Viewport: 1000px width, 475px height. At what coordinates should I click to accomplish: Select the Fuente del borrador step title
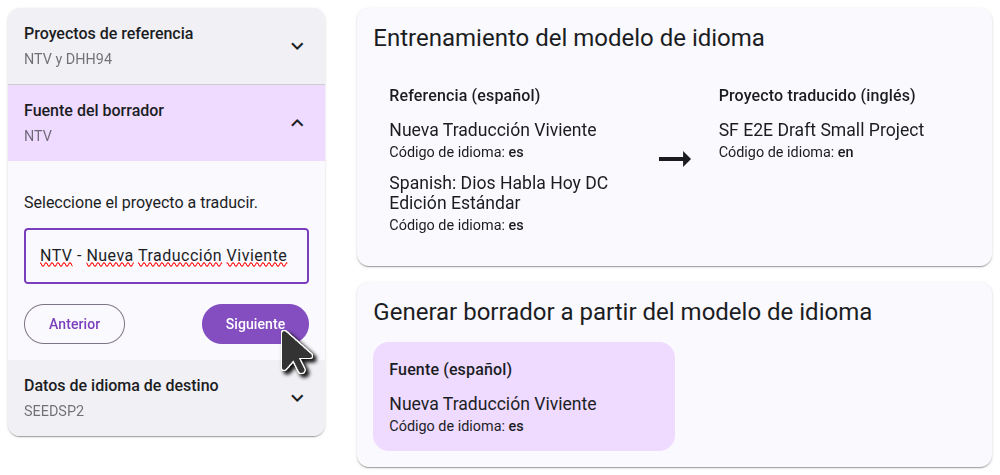[94, 110]
